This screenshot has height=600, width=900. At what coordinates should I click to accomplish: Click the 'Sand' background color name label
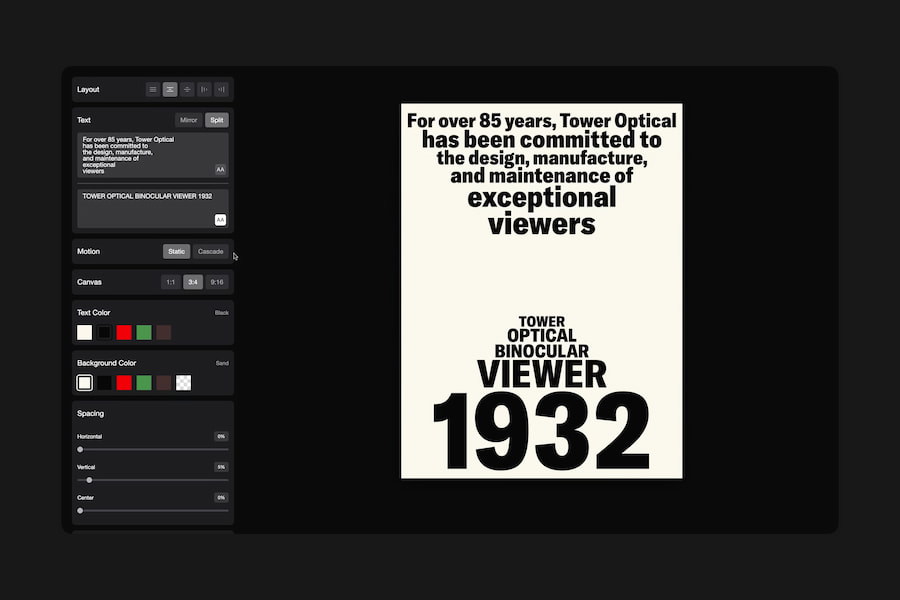pyautogui.click(x=222, y=363)
